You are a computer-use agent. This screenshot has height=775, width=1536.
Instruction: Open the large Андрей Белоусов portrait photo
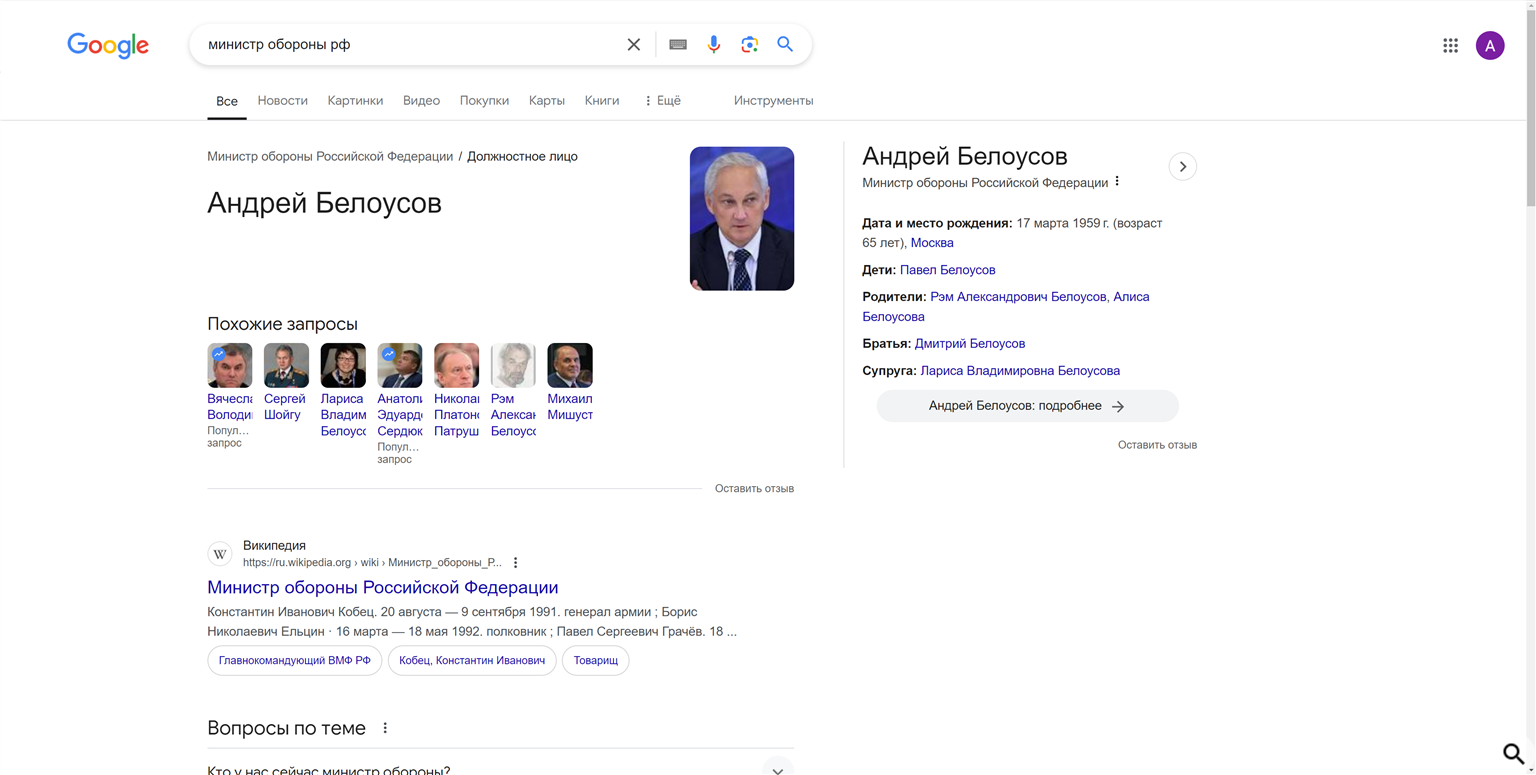742,219
